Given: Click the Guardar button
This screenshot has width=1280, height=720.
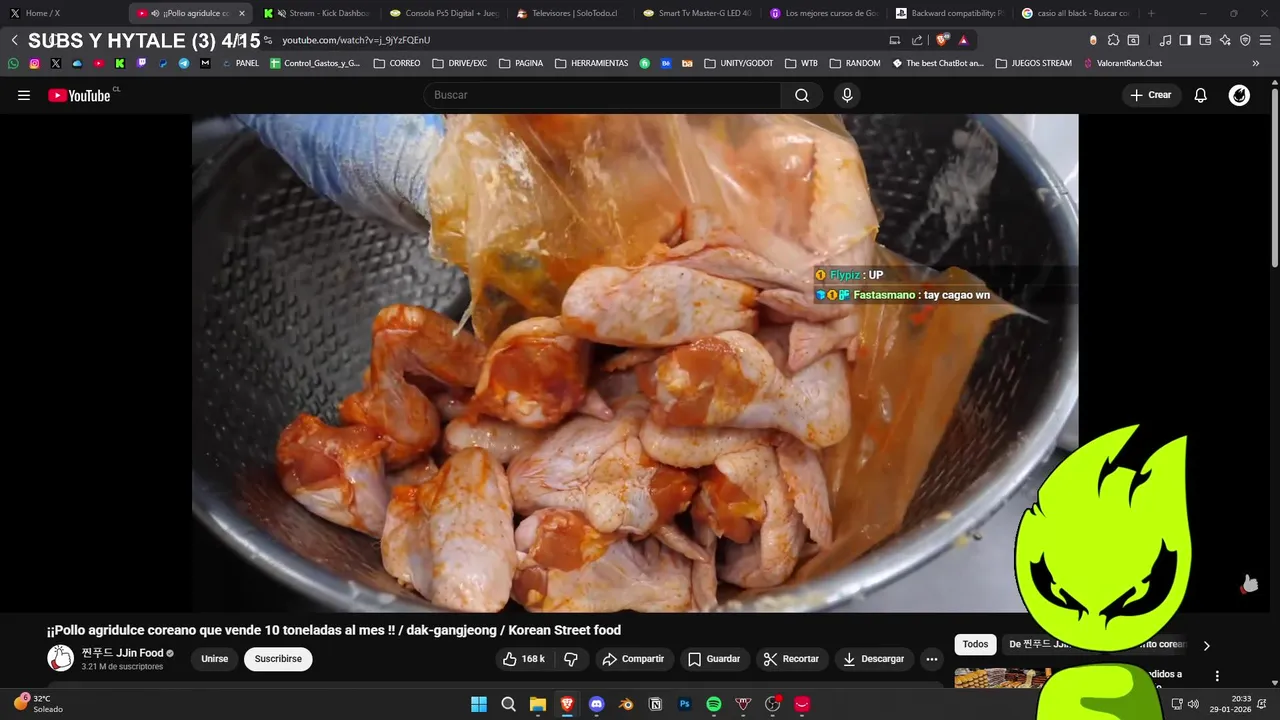Looking at the screenshot, I should 714,659.
